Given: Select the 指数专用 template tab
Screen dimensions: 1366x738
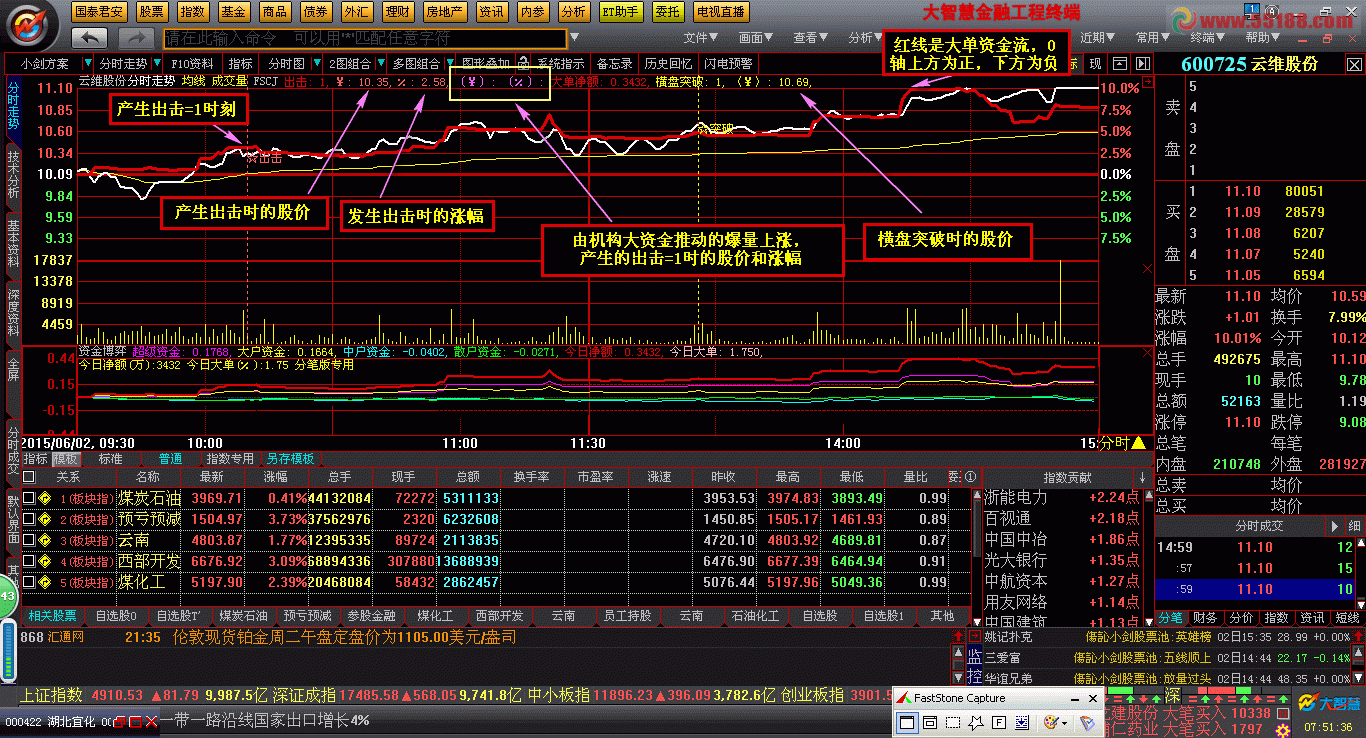Looking at the screenshot, I should tap(230, 459).
